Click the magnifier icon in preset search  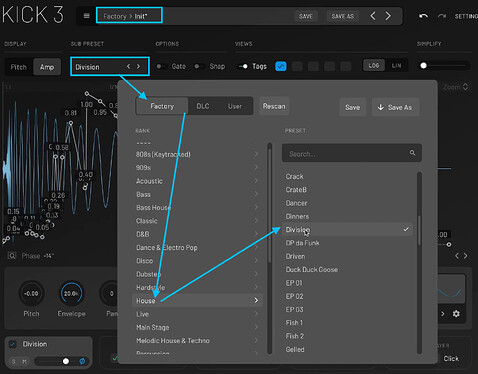(x=412, y=153)
